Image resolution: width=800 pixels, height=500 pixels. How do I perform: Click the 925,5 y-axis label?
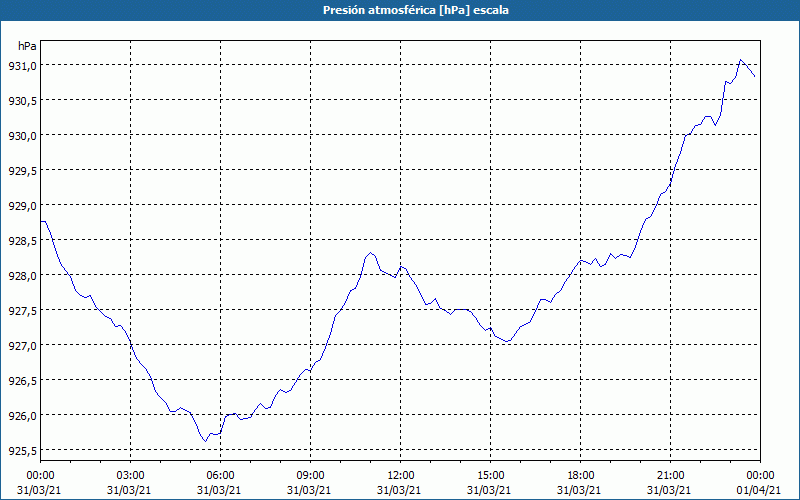coord(22,451)
